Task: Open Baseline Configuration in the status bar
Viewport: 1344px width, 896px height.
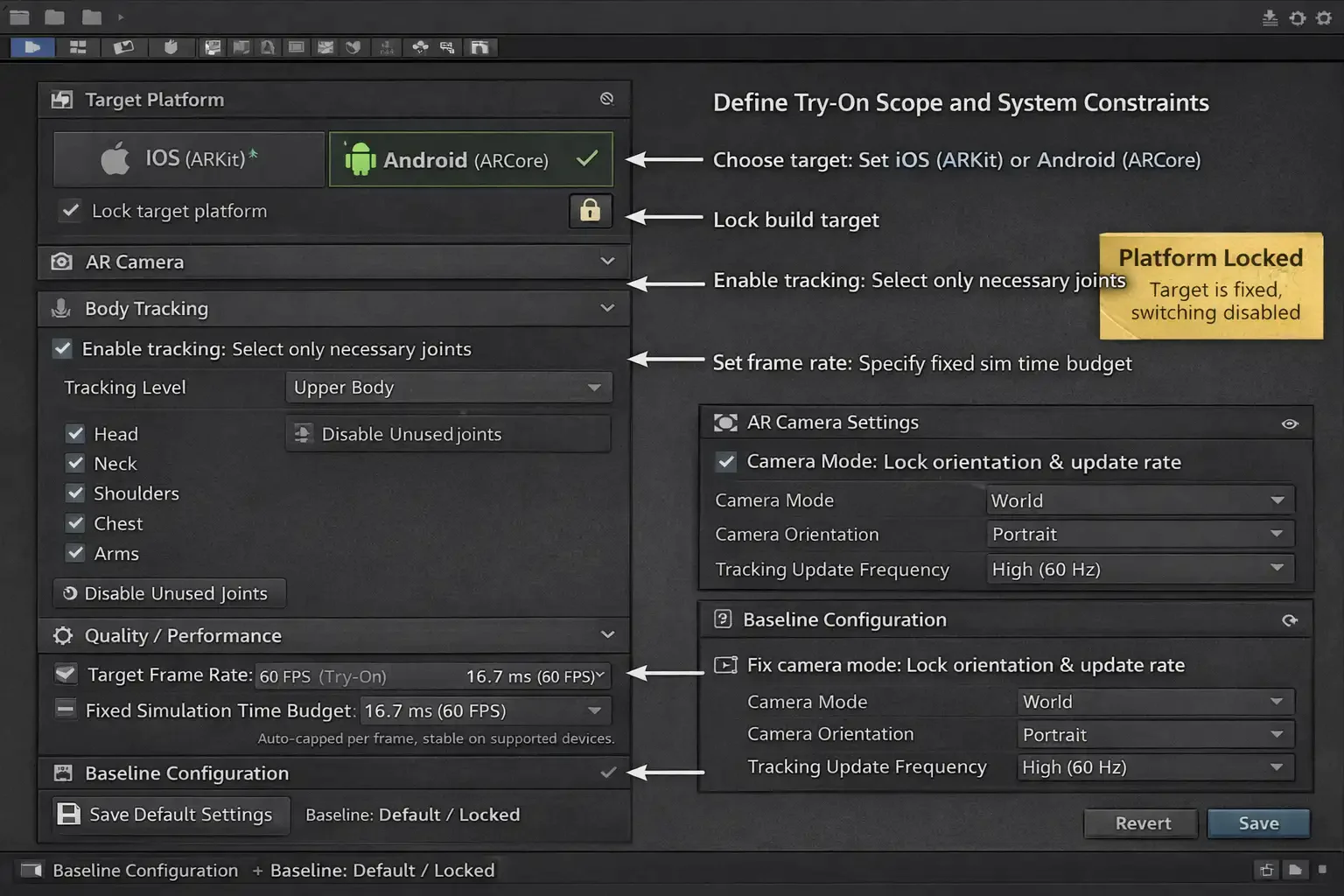Action: click(145, 870)
